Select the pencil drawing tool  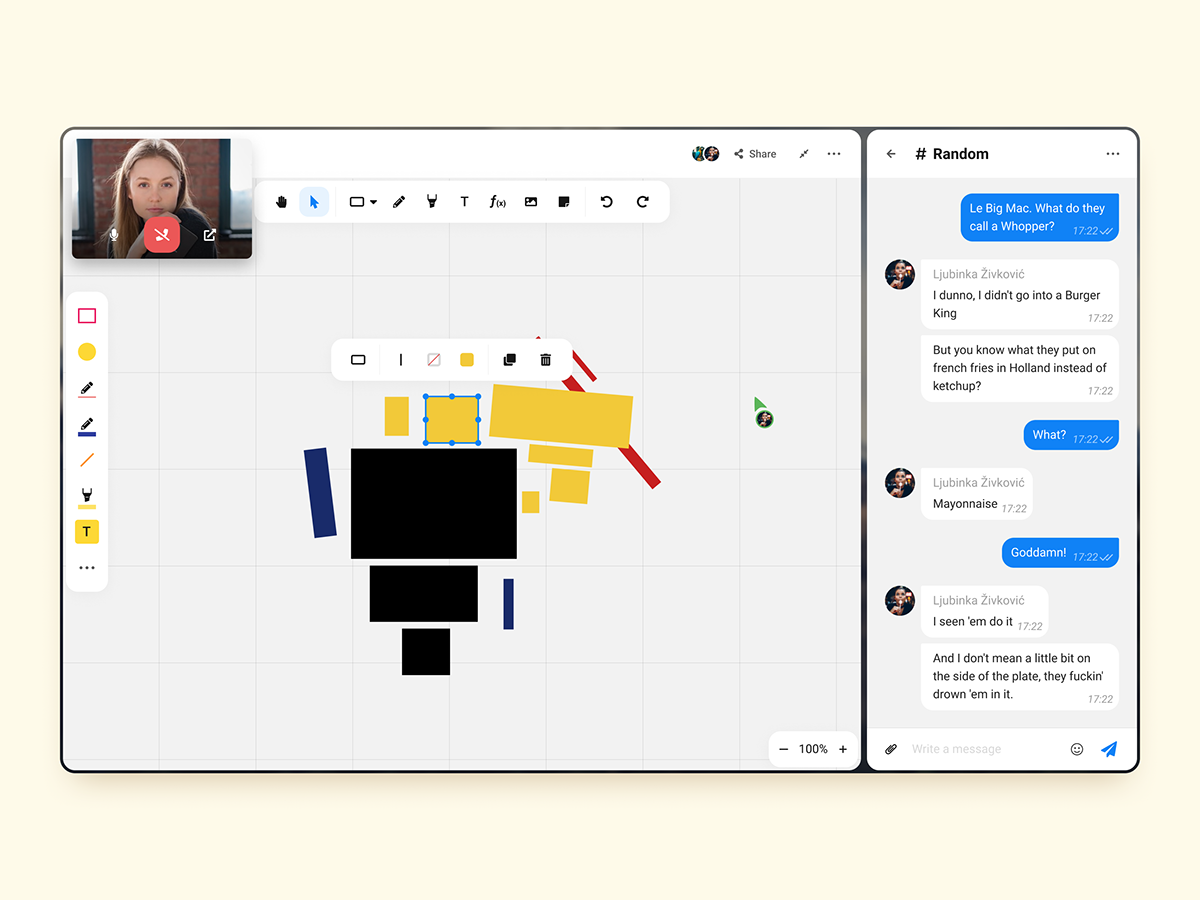tap(399, 202)
